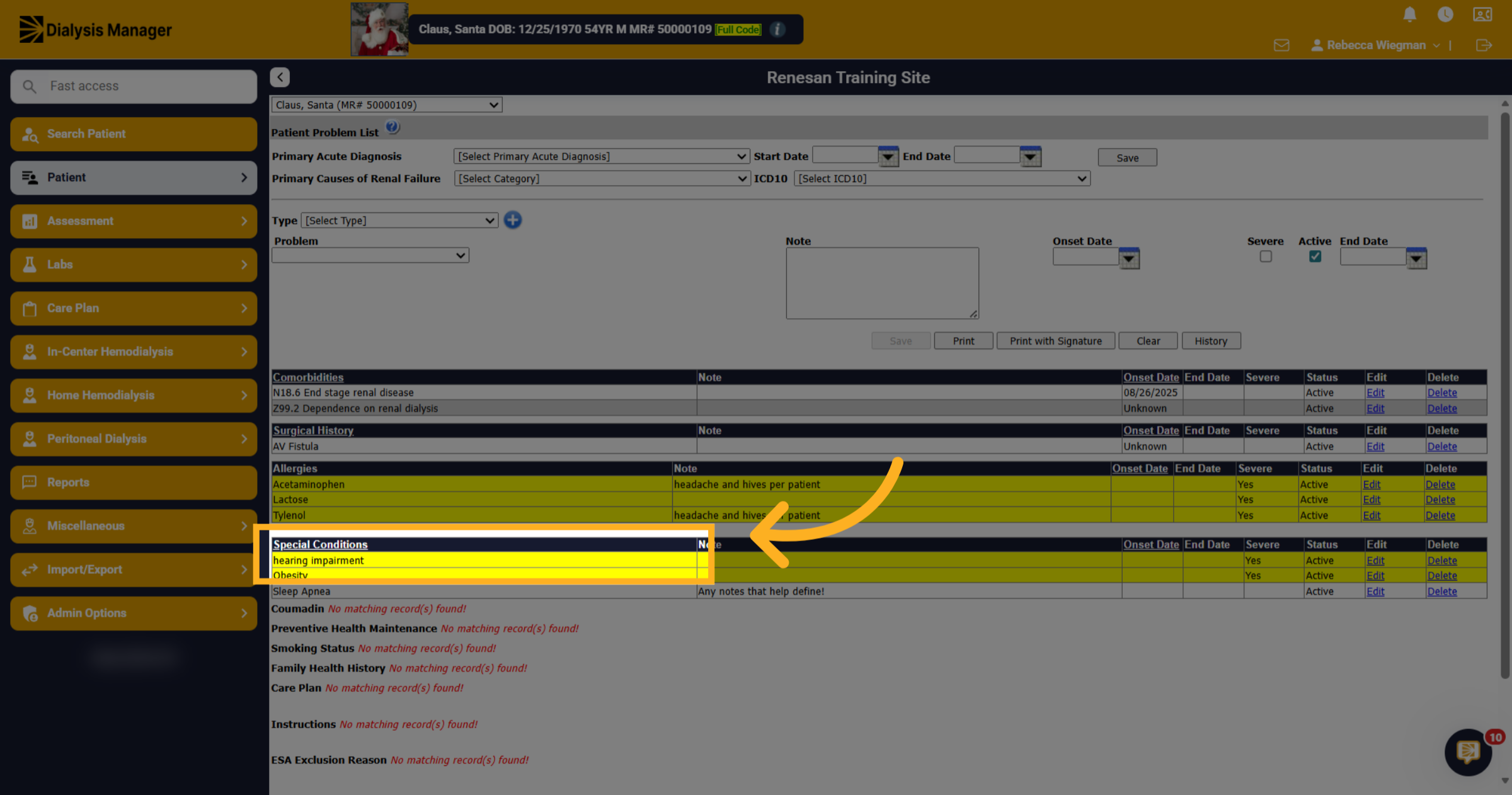This screenshot has height=795, width=1512.
Task: Click Print with Signature button
Action: click(1055, 341)
